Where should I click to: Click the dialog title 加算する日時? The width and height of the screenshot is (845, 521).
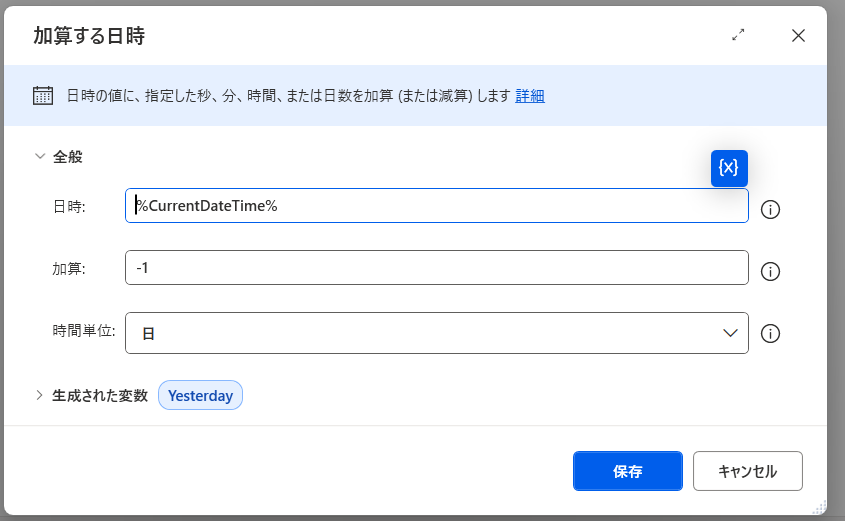tap(90, 36)
